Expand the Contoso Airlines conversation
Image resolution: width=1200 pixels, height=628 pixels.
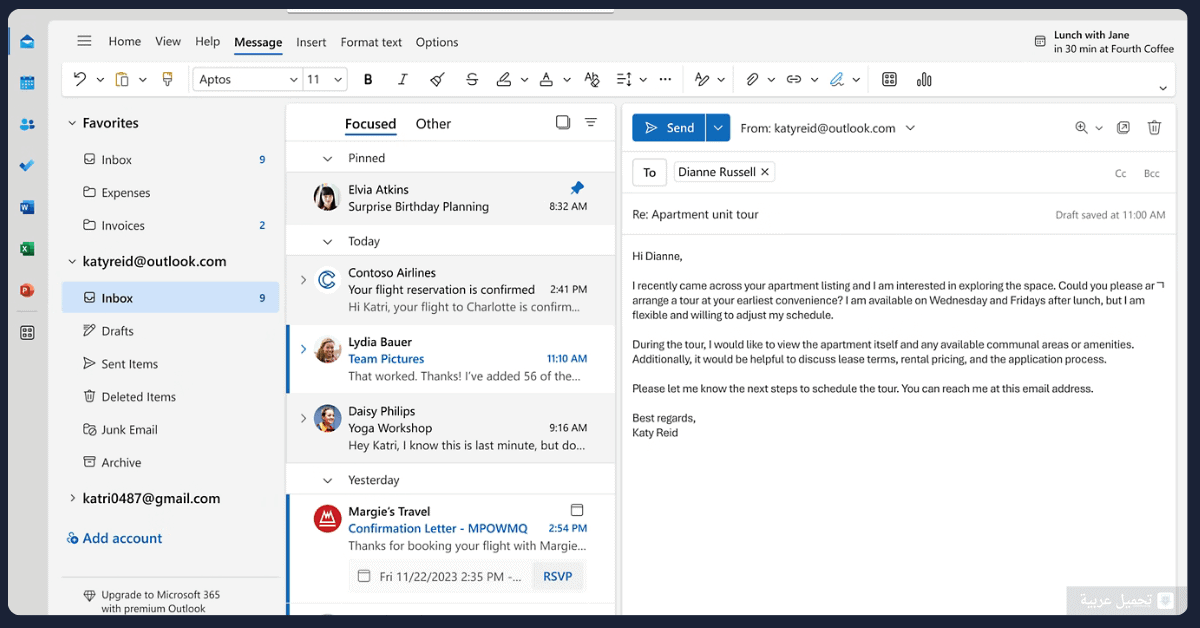point(303,281)
